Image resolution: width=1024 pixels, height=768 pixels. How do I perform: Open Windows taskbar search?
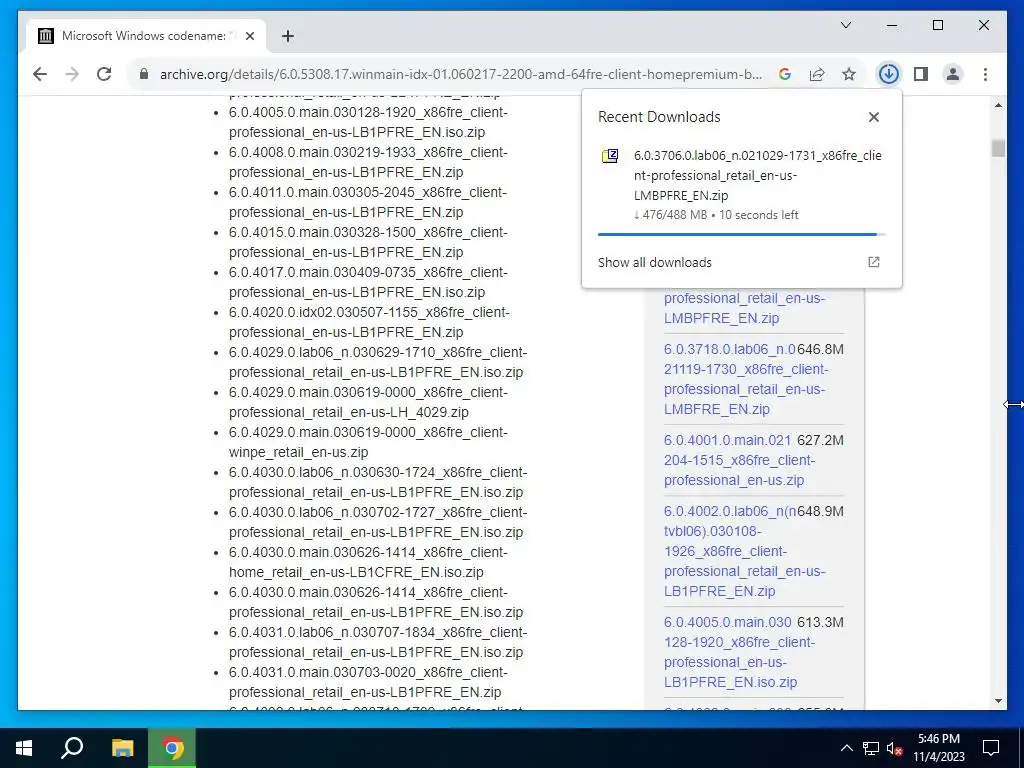(72, 748)
